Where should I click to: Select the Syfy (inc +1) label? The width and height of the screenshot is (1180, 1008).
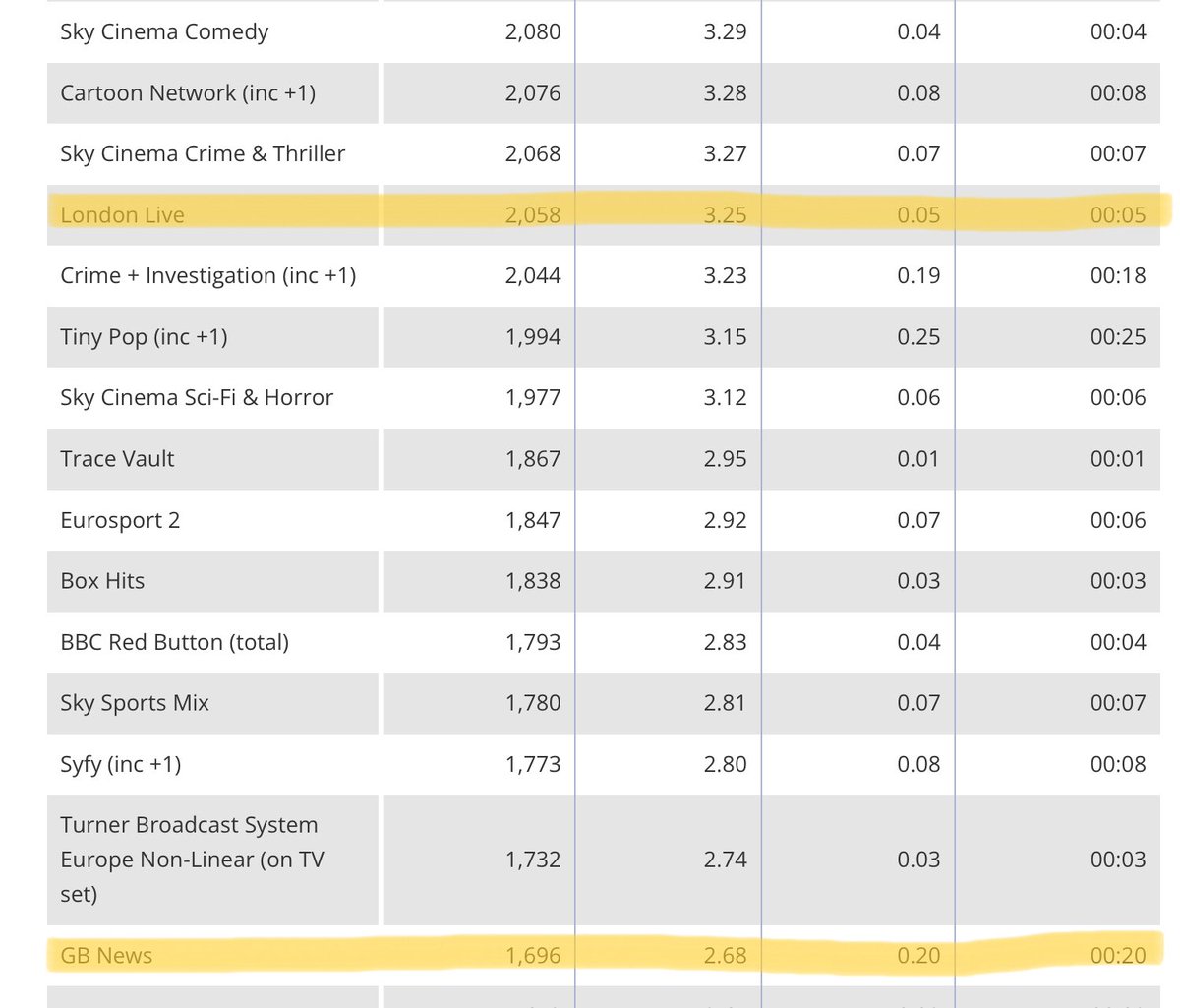point(121,765)
